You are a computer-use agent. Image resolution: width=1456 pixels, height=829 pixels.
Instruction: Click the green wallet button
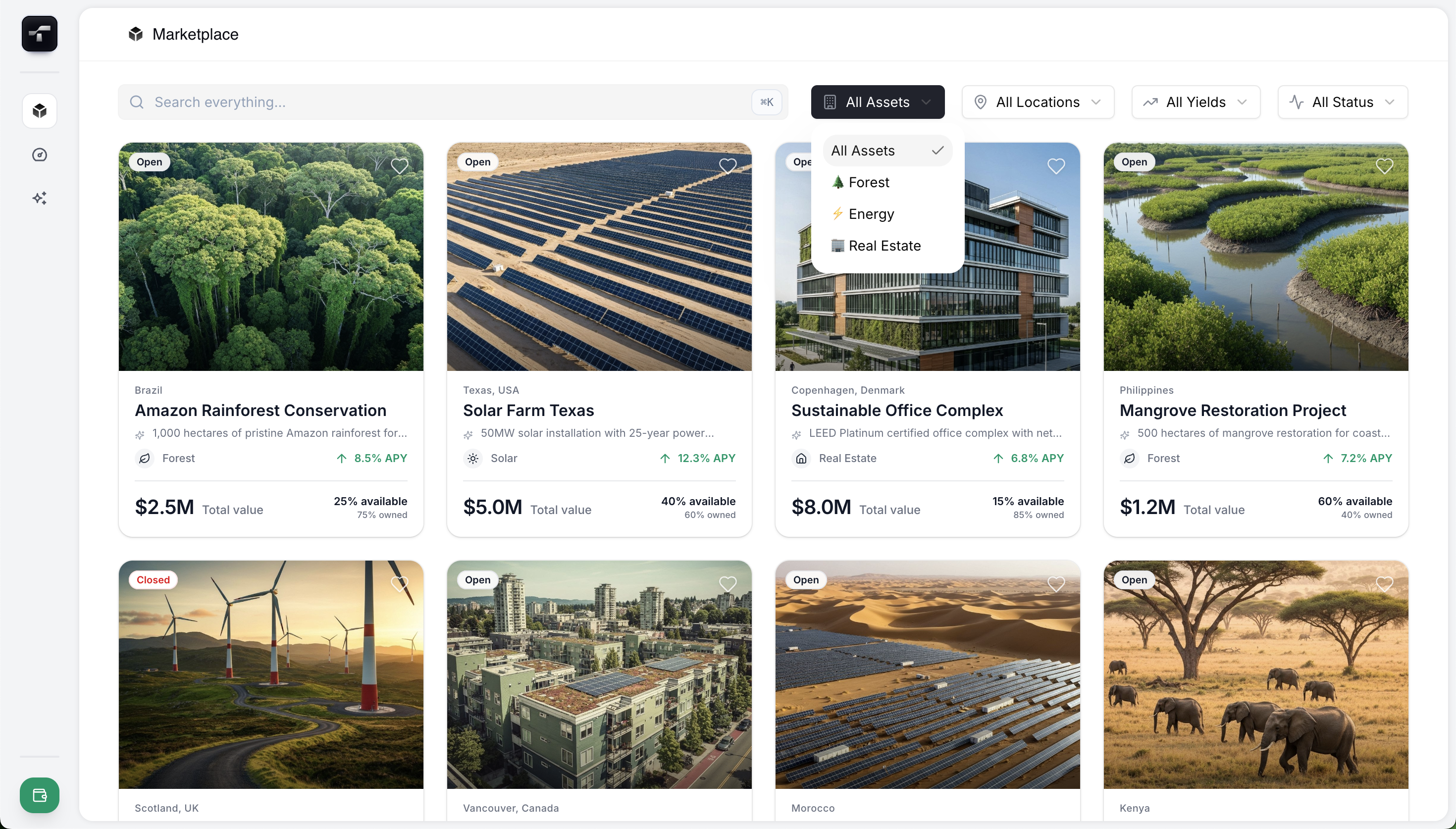tap(39, 795)
